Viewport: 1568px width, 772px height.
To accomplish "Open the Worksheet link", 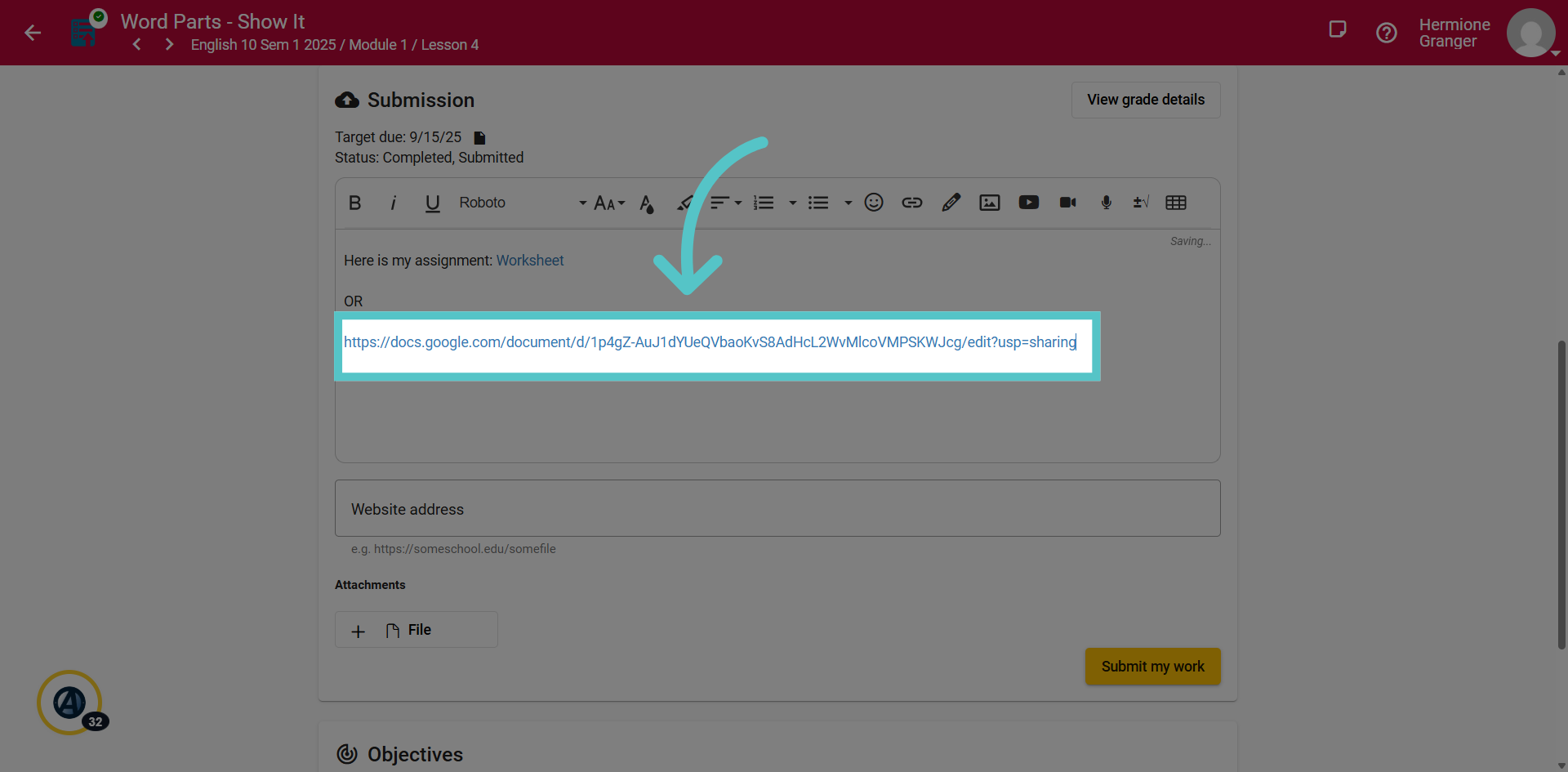I will pos(530,261).
